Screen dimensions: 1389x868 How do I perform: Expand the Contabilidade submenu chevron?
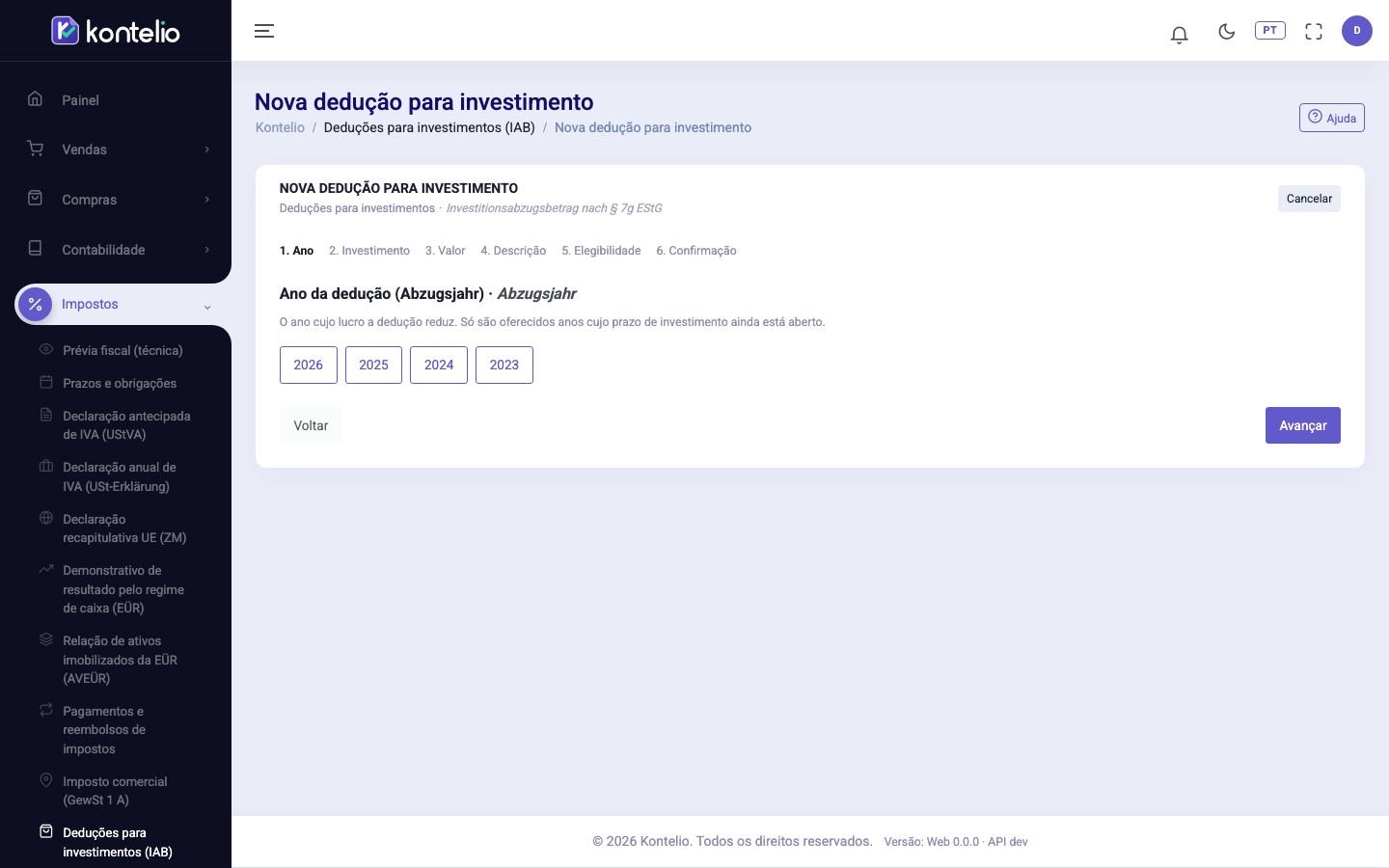(x=206, y=250)
